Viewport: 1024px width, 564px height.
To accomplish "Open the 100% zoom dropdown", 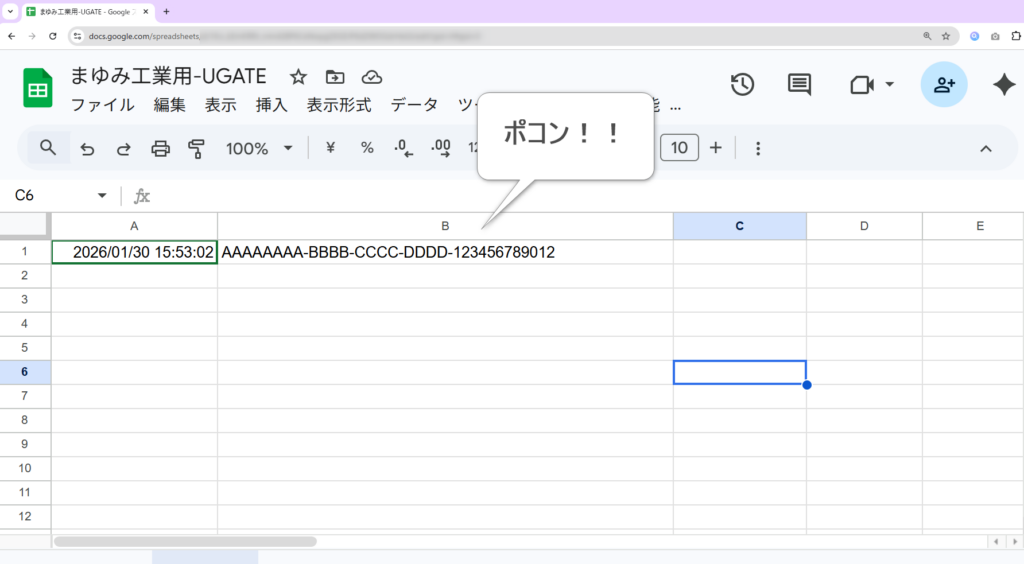I will coord(259,148).
